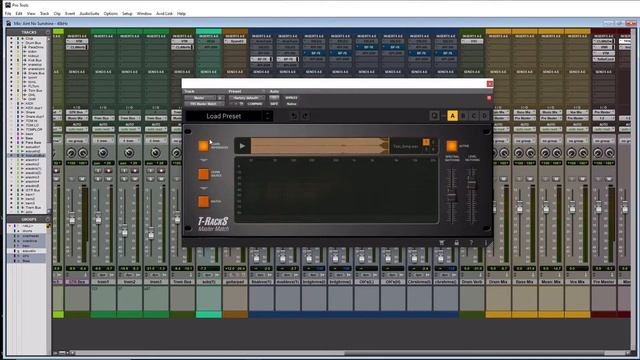640x360 pixels.
Task: Open the Track menu
Action: [44, 13]
